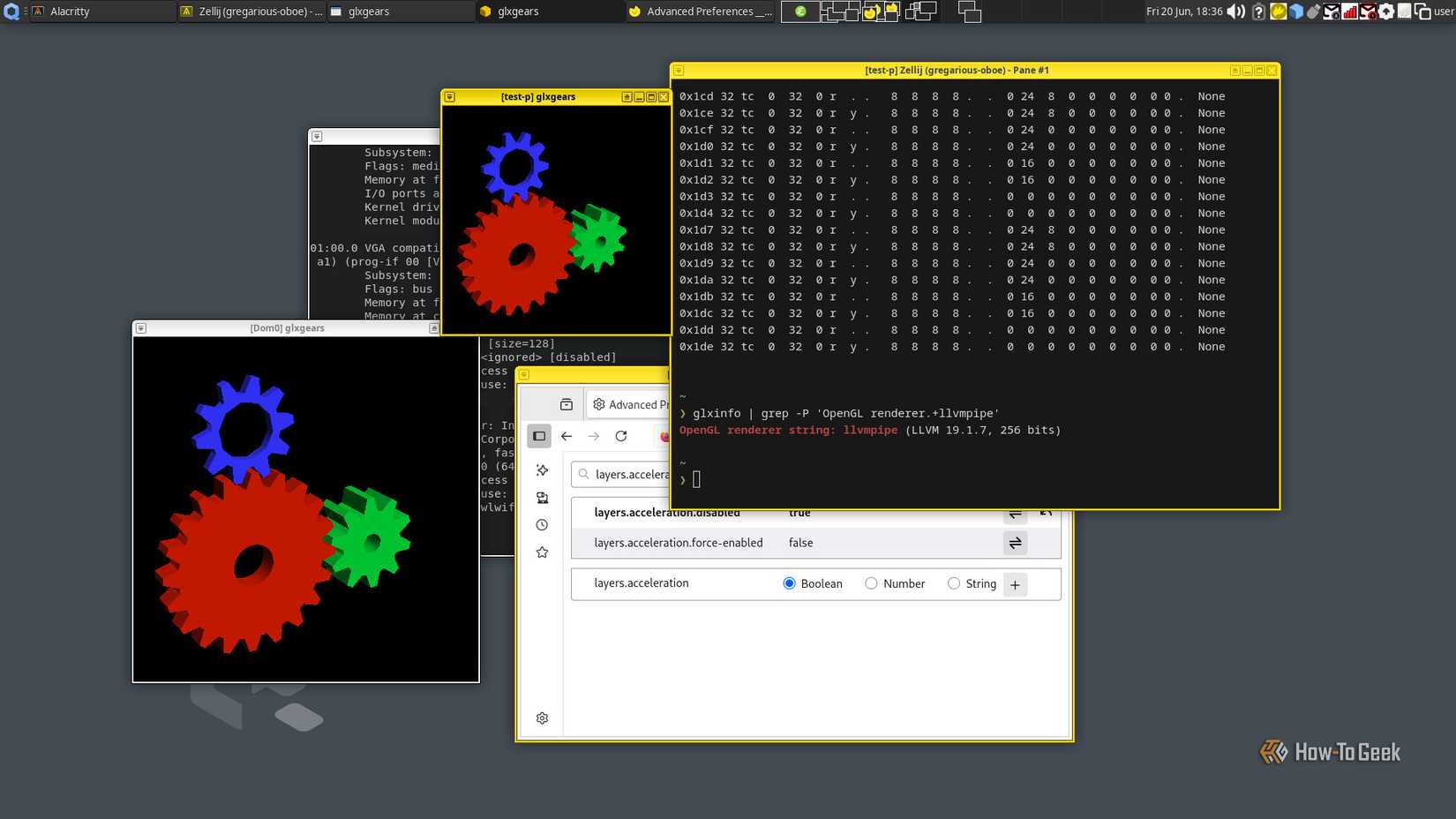Reload the Advanced Preferences page
Screen dimensions: 1456x819
(x=621, y=436)
